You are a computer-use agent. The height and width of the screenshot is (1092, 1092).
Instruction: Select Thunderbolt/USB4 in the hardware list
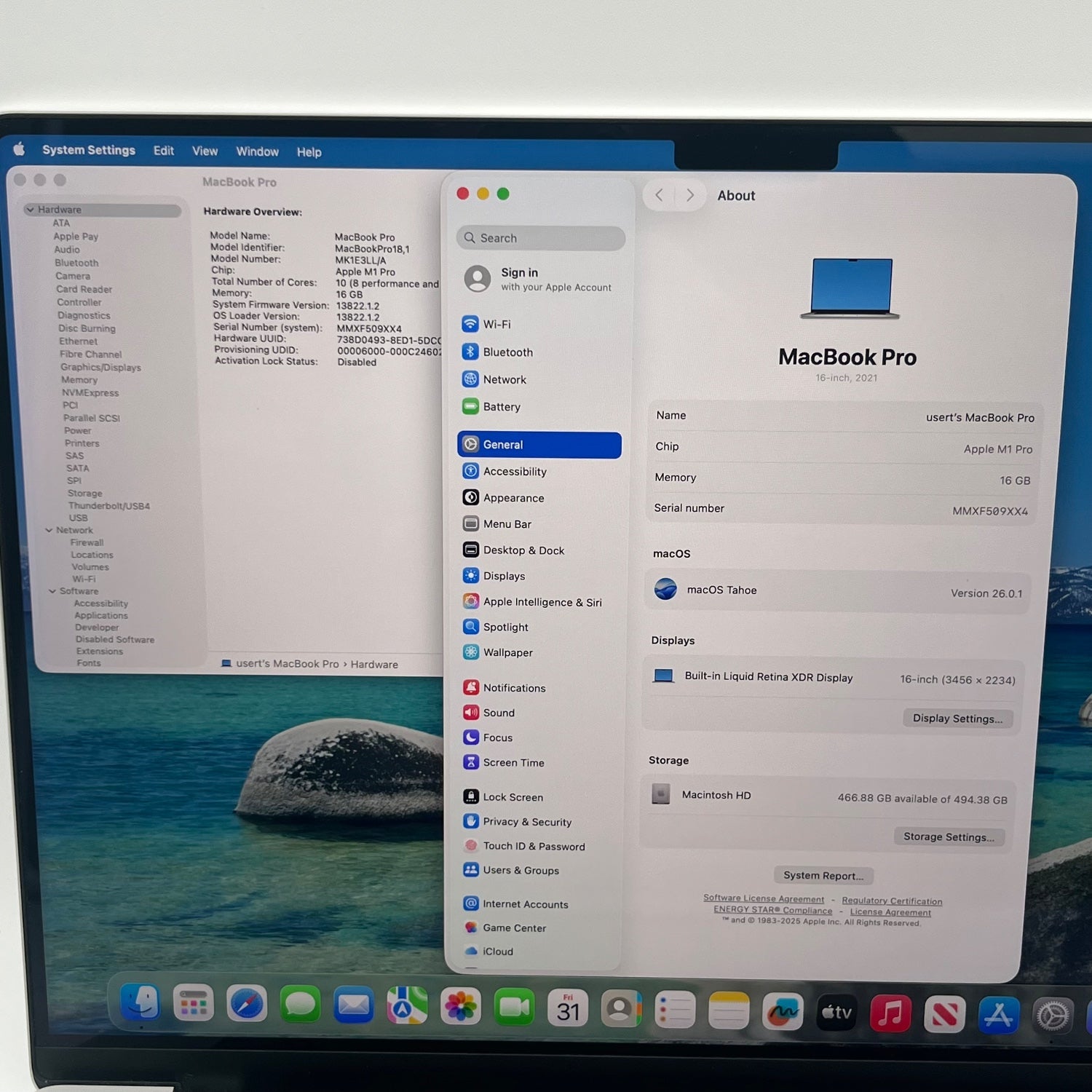pyautogui.click(x=108, y=506)
